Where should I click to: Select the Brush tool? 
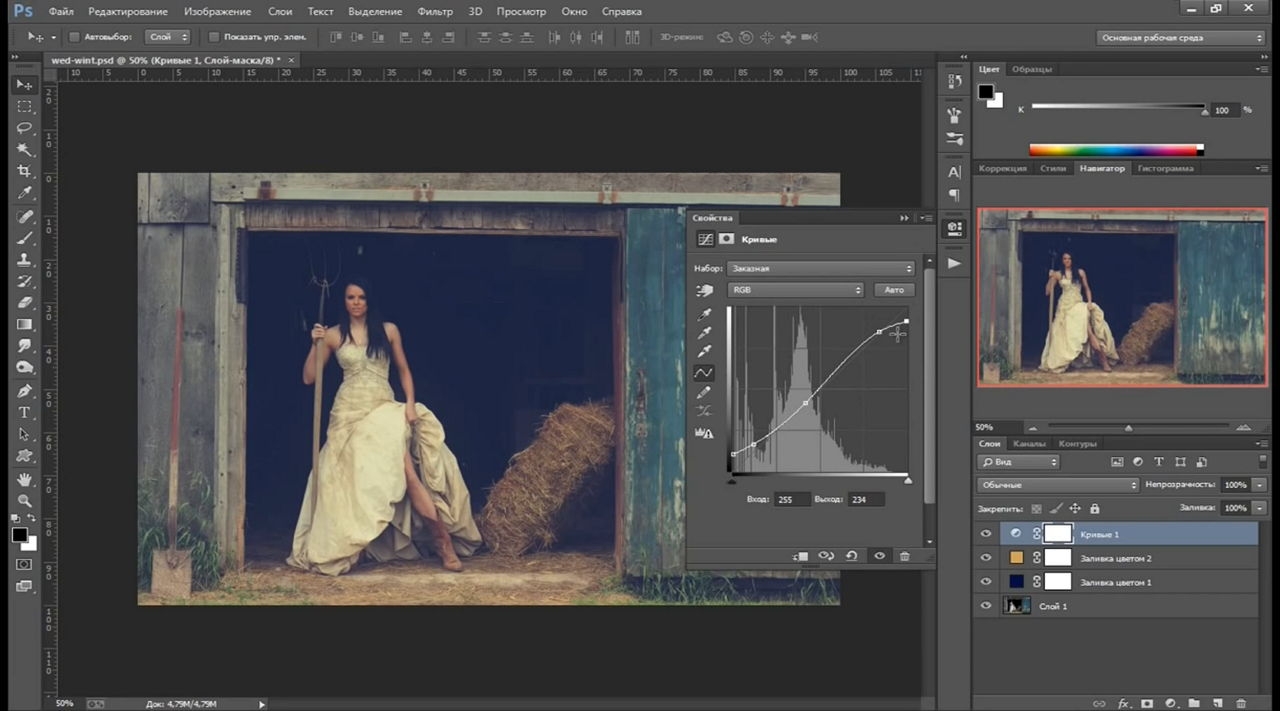[x=24, y=238]
